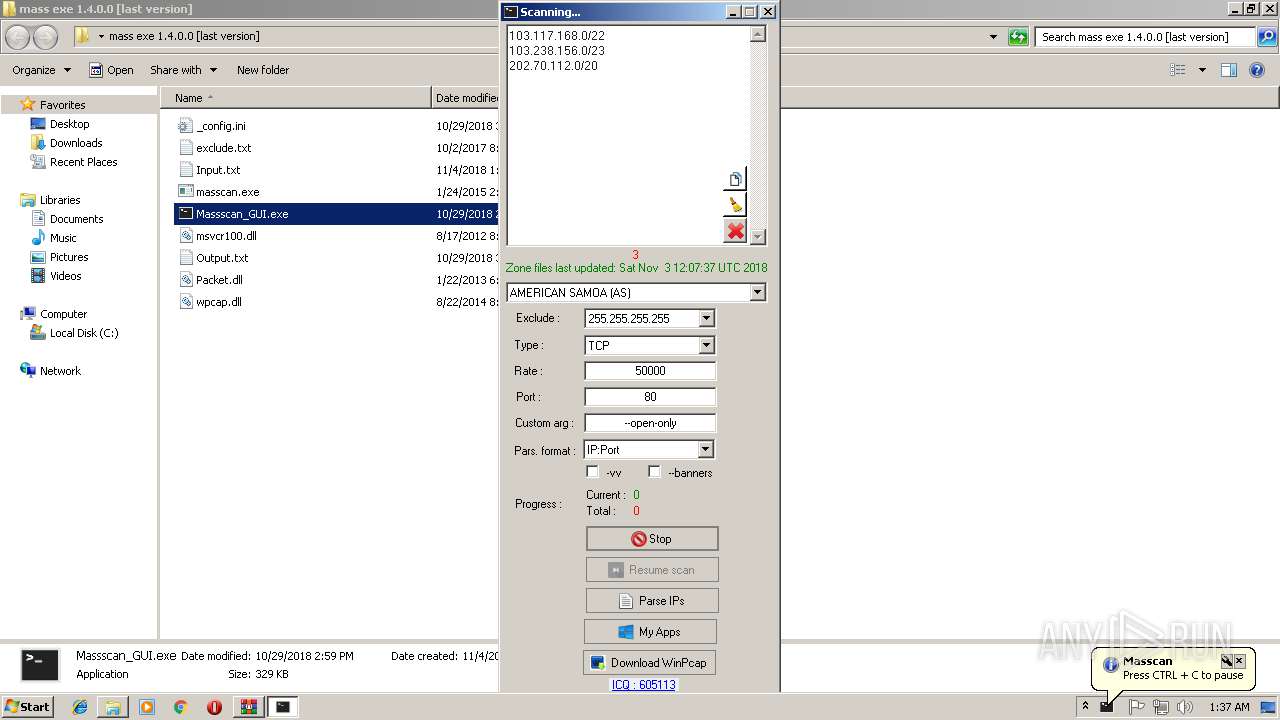Open Windows Media Player taskbar icon
The height and width of the screenshot is (720, 1280).
[147, 707]
